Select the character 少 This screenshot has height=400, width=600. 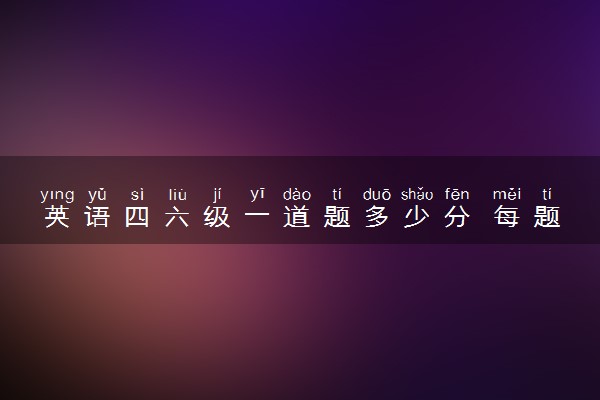pos(417,216)
